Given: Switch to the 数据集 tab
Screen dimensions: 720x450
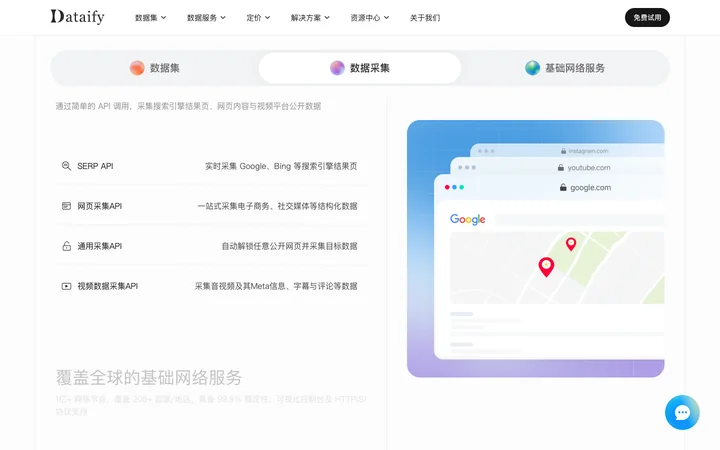Looking at the screenshot, I should click(x=155, y=68).
